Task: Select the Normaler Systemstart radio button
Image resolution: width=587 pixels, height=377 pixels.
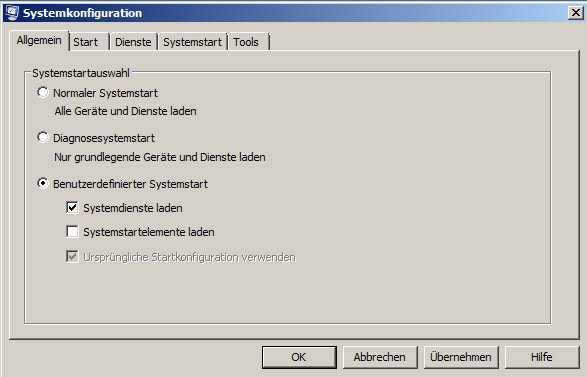Action: (43, 92)
